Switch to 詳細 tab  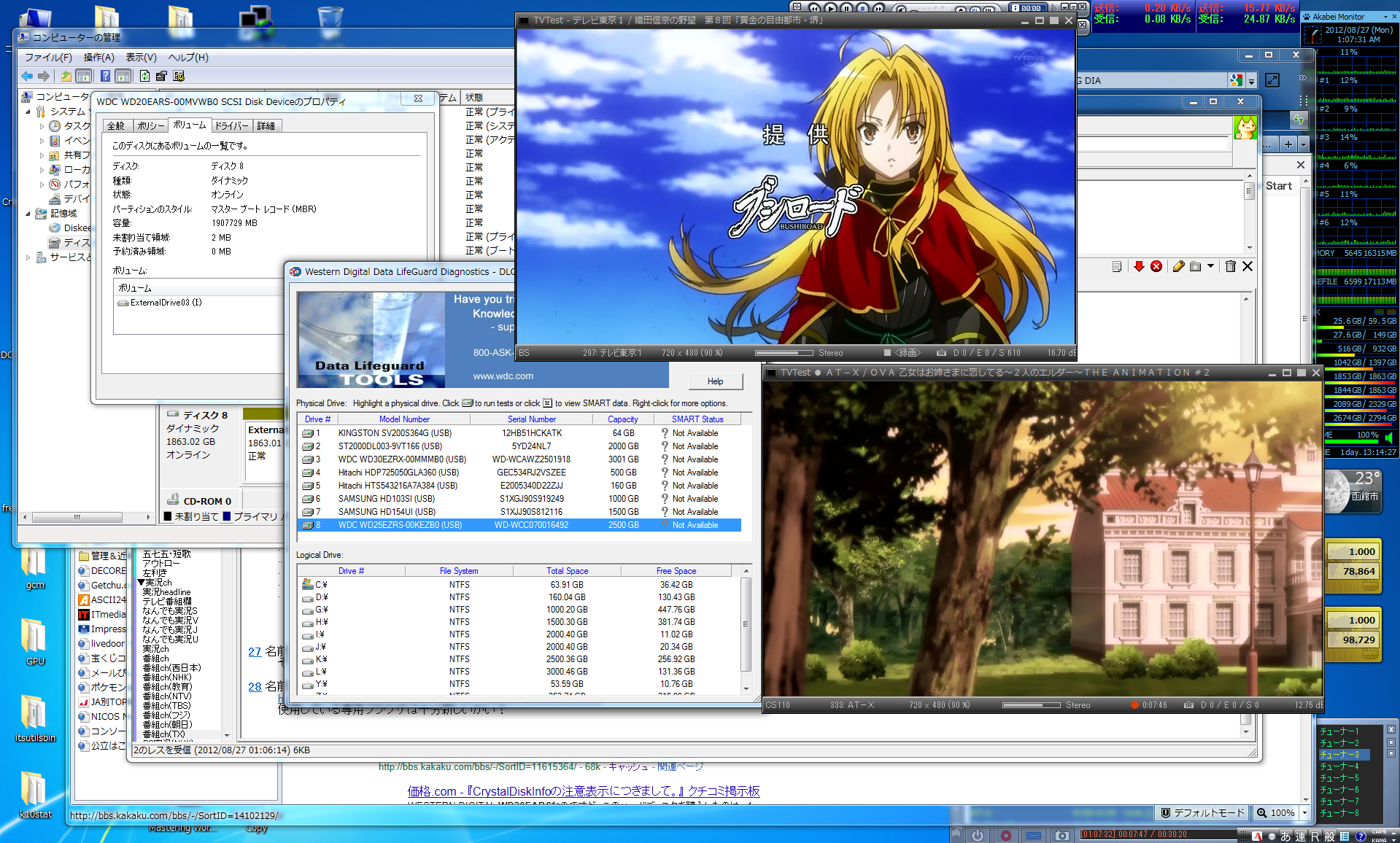click(x=266, y=126)
